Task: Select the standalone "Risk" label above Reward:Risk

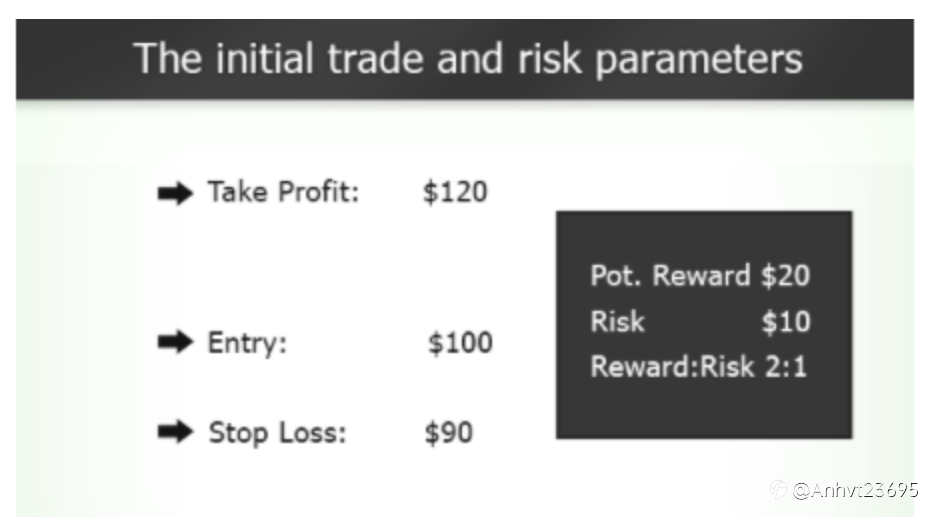Action: pos(617,322)
